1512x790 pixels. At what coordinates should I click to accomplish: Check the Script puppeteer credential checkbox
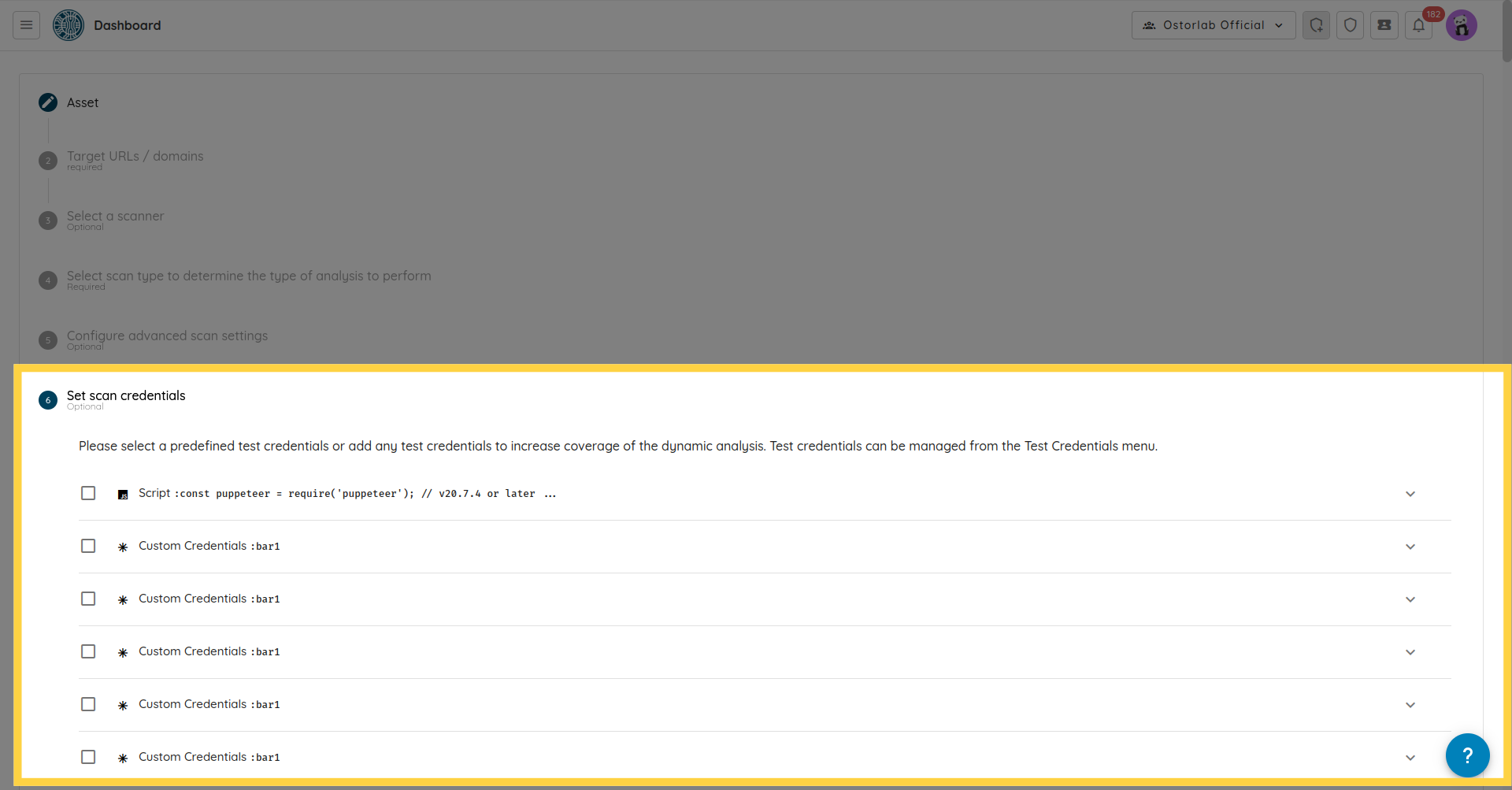coord(88,493)
